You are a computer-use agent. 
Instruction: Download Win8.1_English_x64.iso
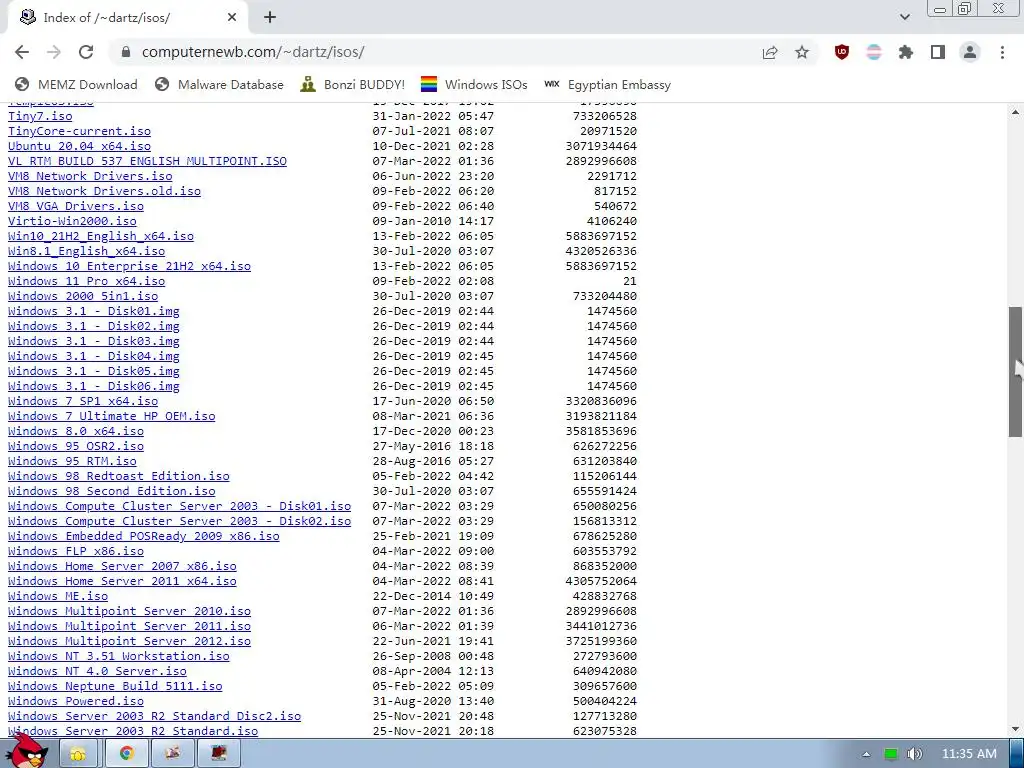[86, 251]
